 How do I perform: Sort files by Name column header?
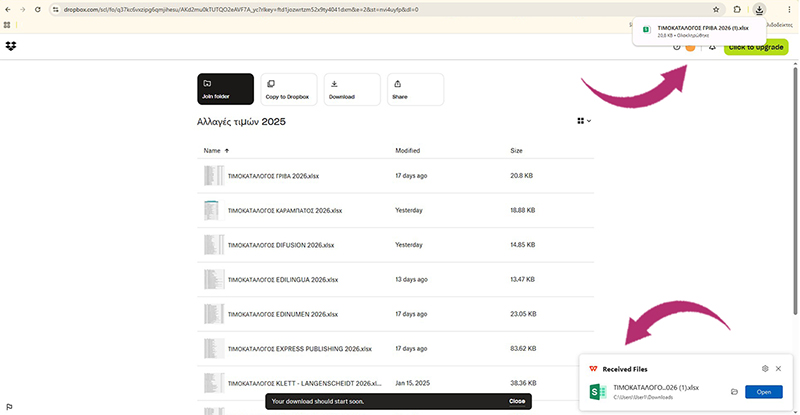tap(212, 150)
